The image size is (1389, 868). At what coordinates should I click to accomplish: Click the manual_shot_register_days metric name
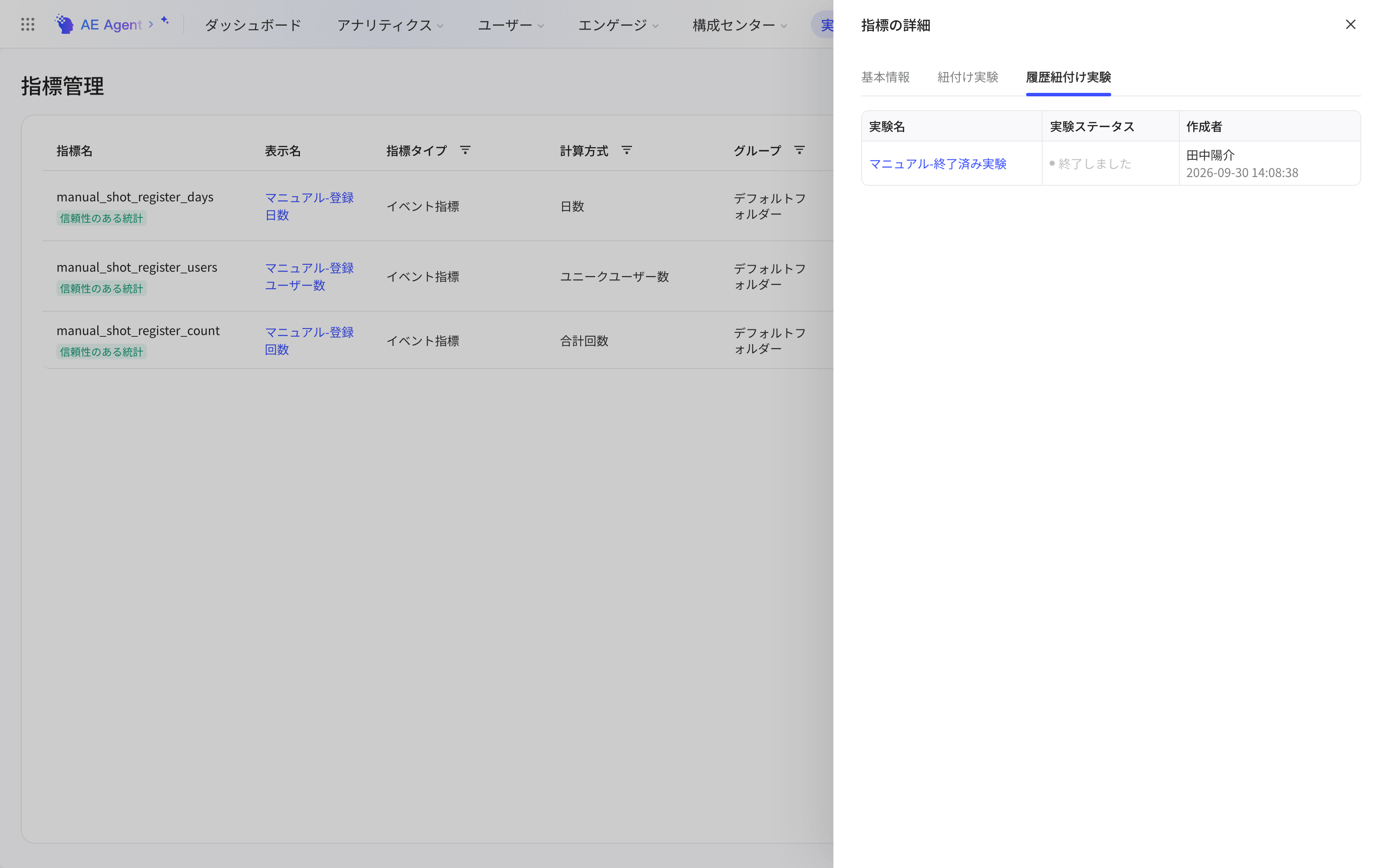135,197
